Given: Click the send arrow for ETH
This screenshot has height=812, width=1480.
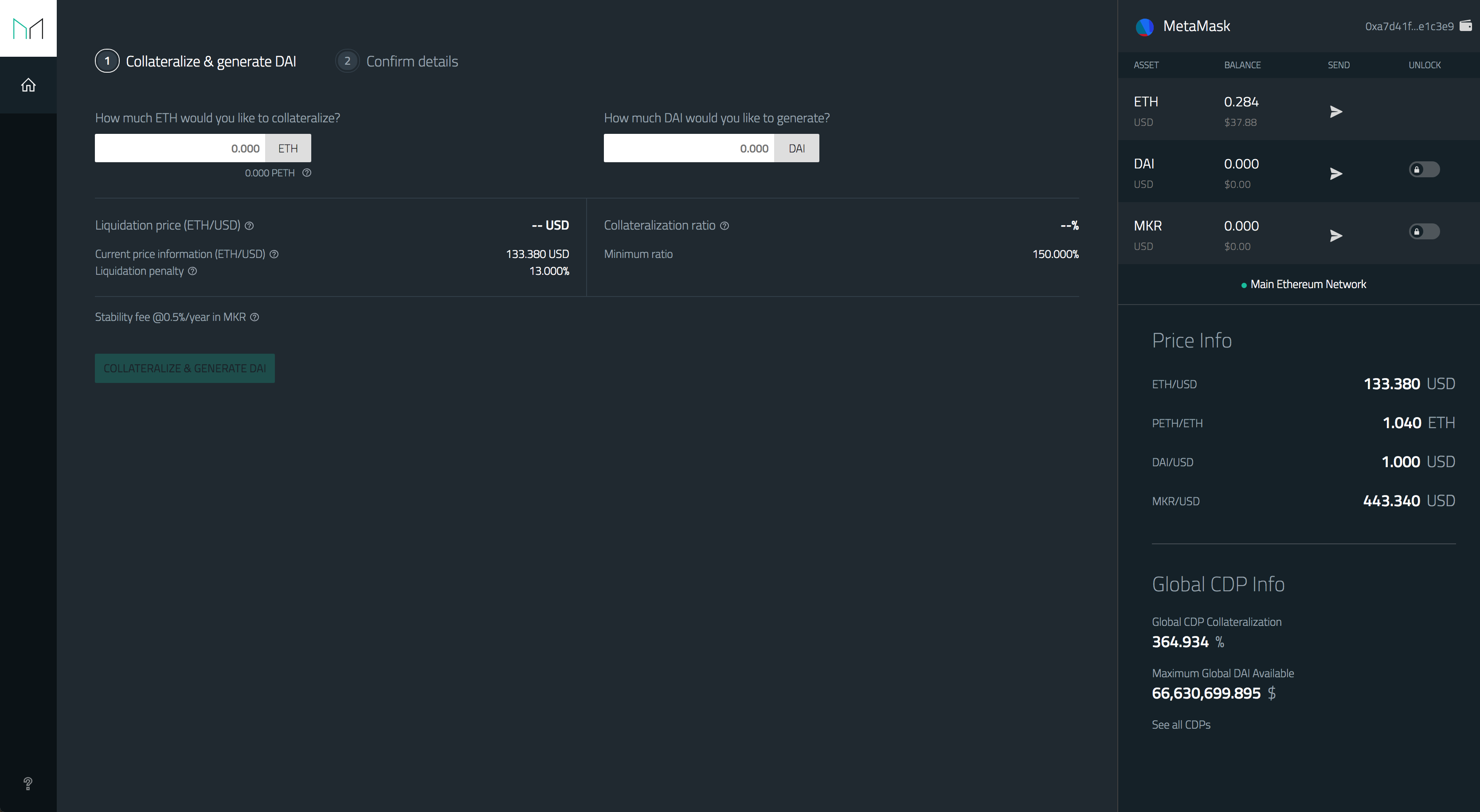Looking at the screenshot, I should (x=1336, y=111).
